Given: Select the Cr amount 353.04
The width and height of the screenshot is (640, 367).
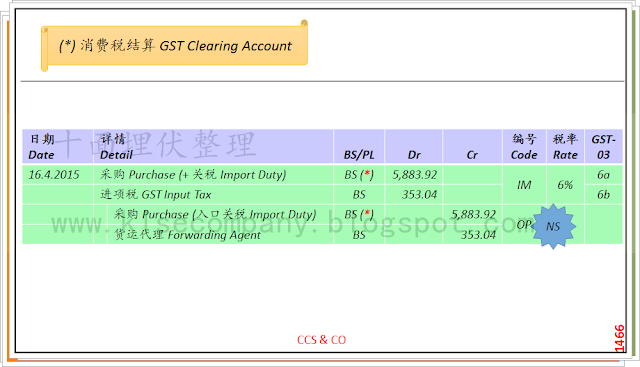Looking at the screenshot, I should [x=478, y=235].
